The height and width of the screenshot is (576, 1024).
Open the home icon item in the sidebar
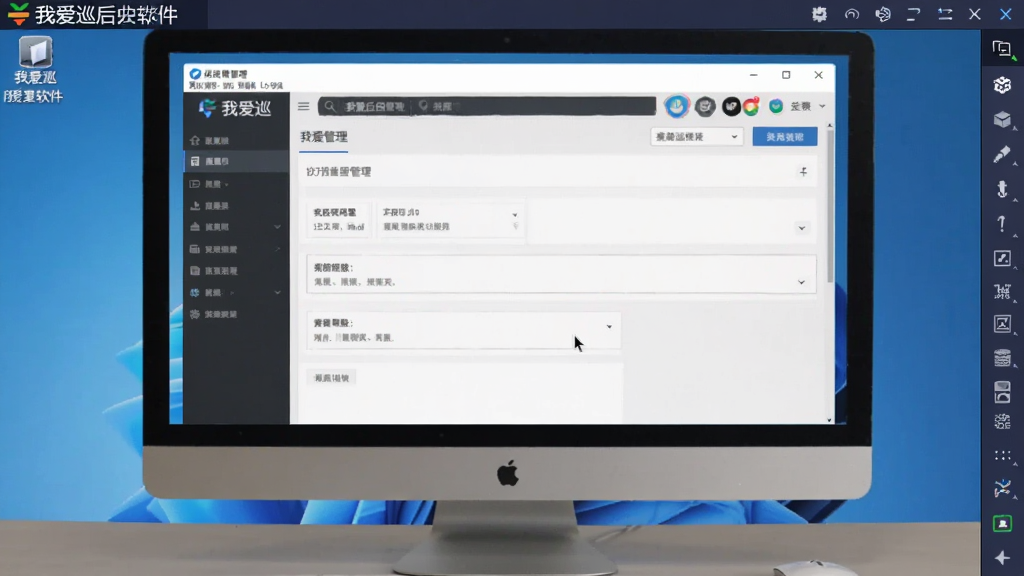[209, 140]
